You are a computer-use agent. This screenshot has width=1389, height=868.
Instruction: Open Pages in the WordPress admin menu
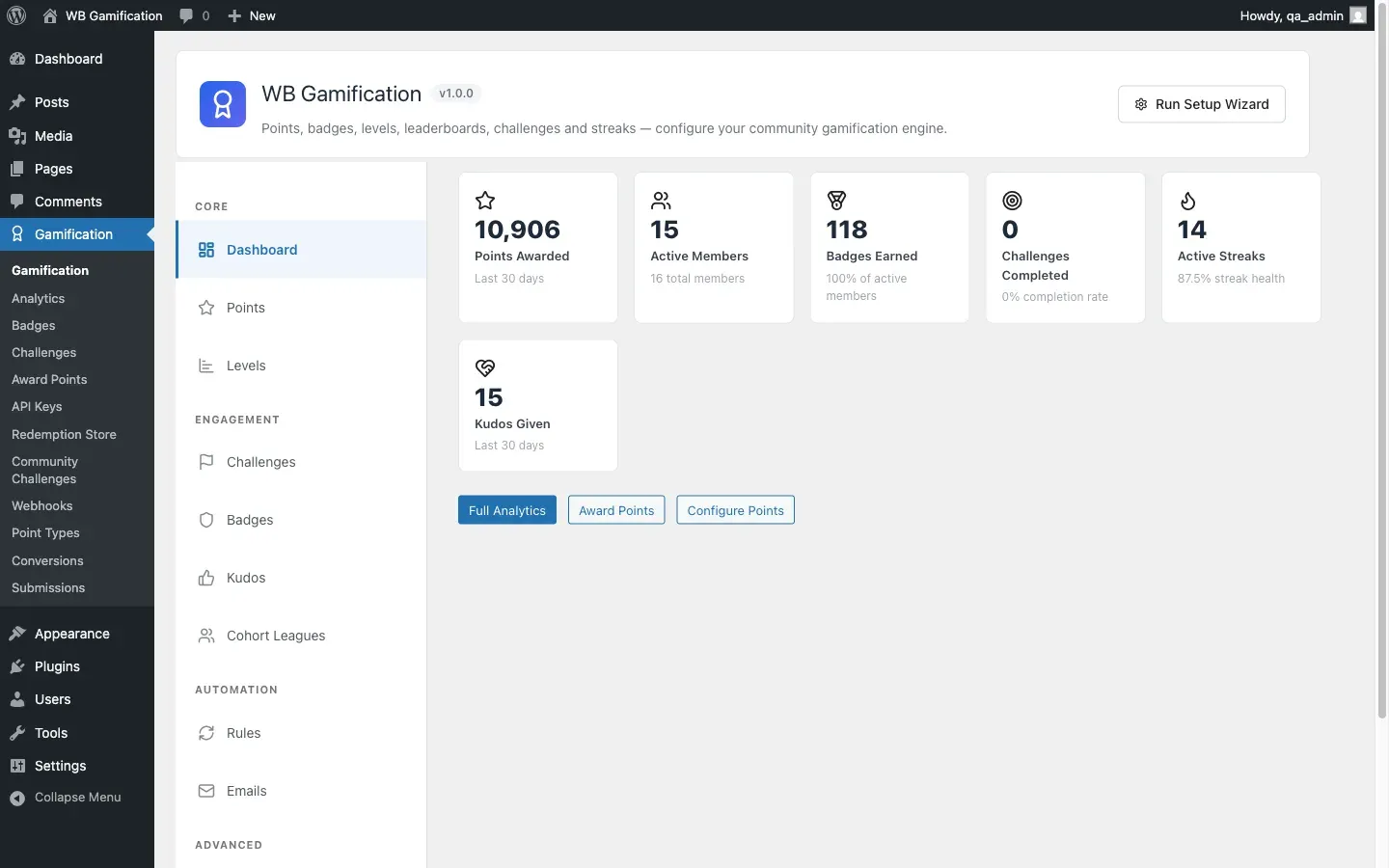tap(77, 169)
